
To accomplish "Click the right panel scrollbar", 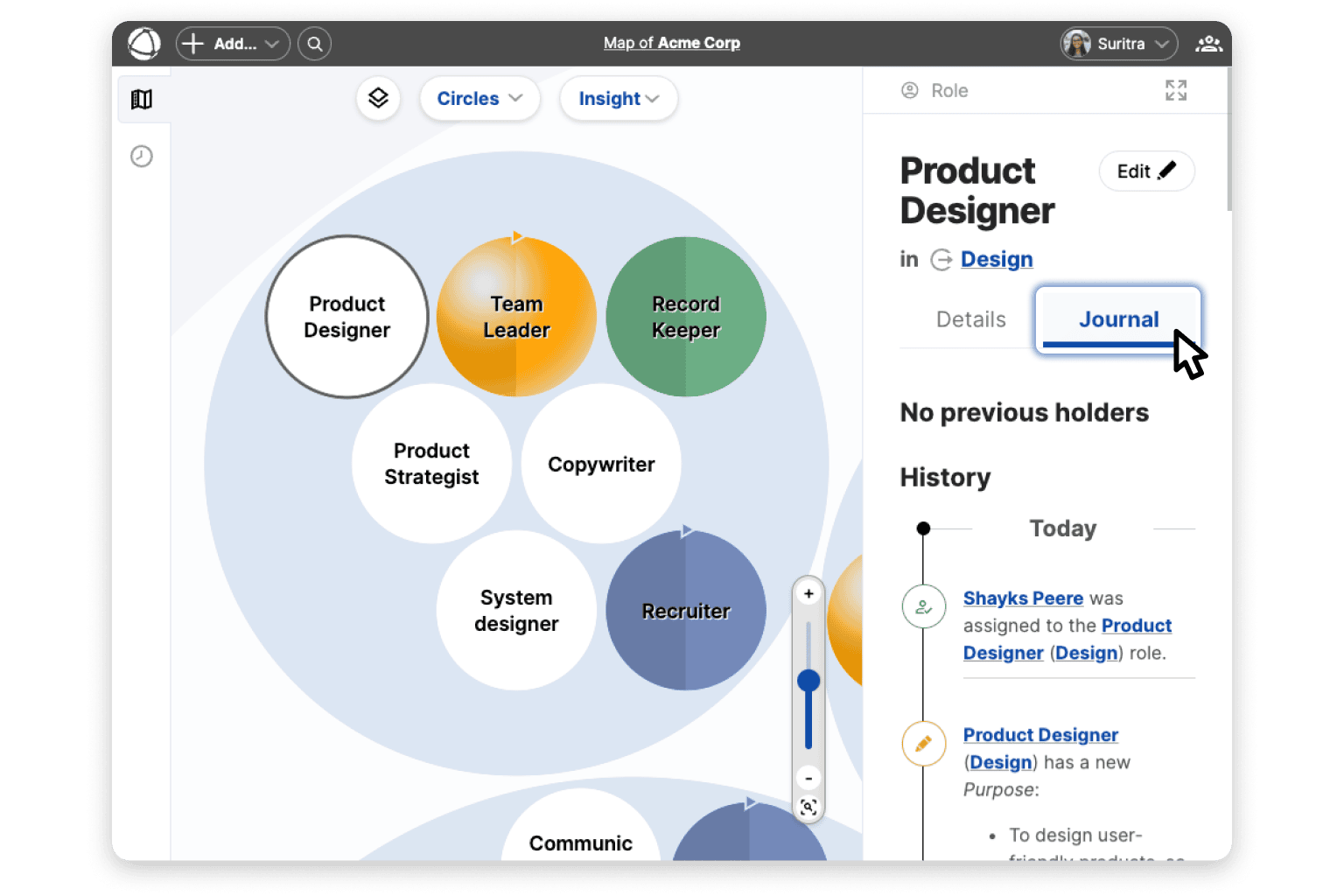I will [1228, 140].
